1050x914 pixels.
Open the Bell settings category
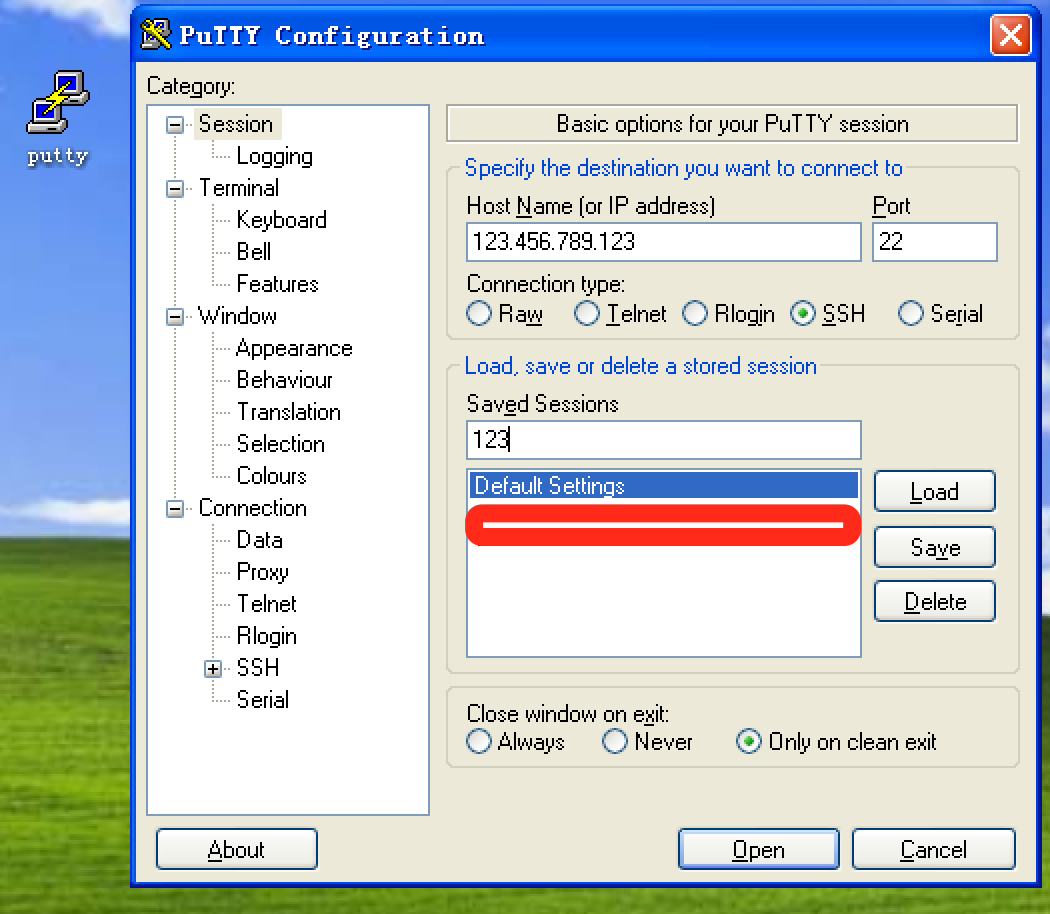tap(254, 252)
